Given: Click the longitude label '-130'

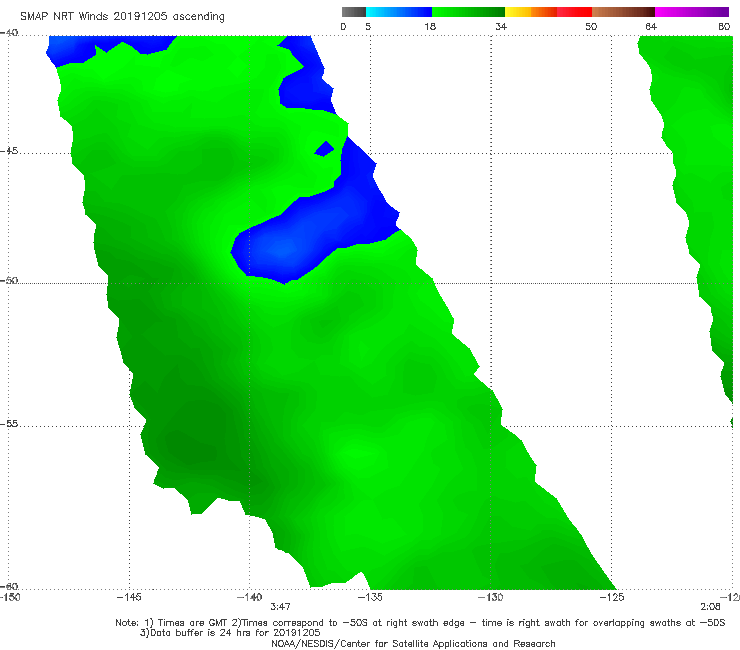Looking at the screenshot, I should coord(491,597).
